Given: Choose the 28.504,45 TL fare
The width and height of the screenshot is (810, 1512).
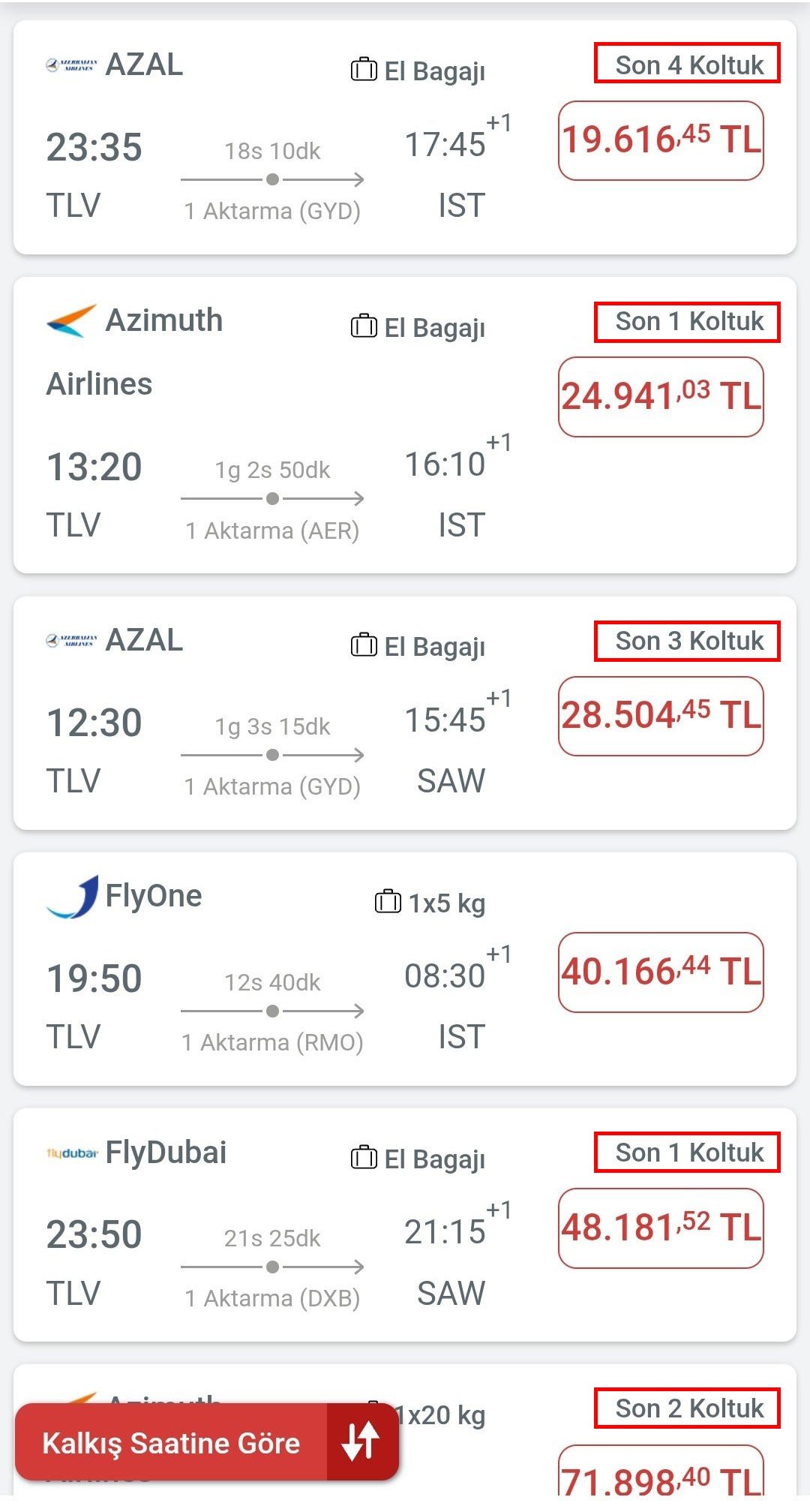Looking at the screenshot, I should 661,716.
